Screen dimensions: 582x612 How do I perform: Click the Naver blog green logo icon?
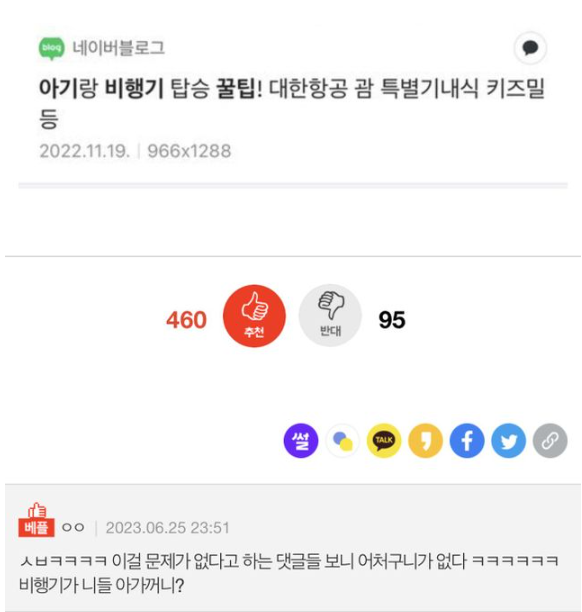pos(51,48)
